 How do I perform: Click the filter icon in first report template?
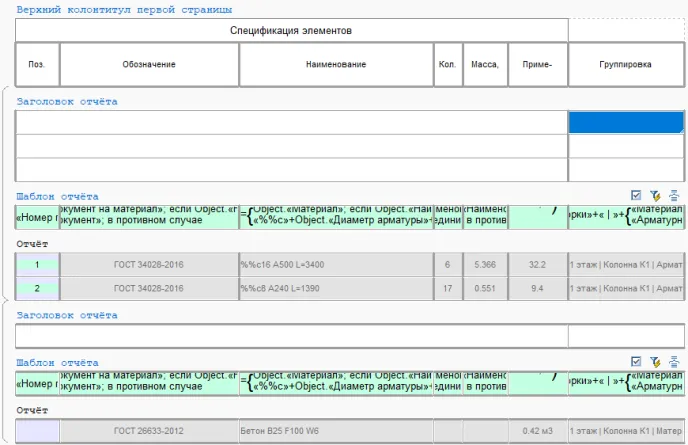[x=655, y=196]
